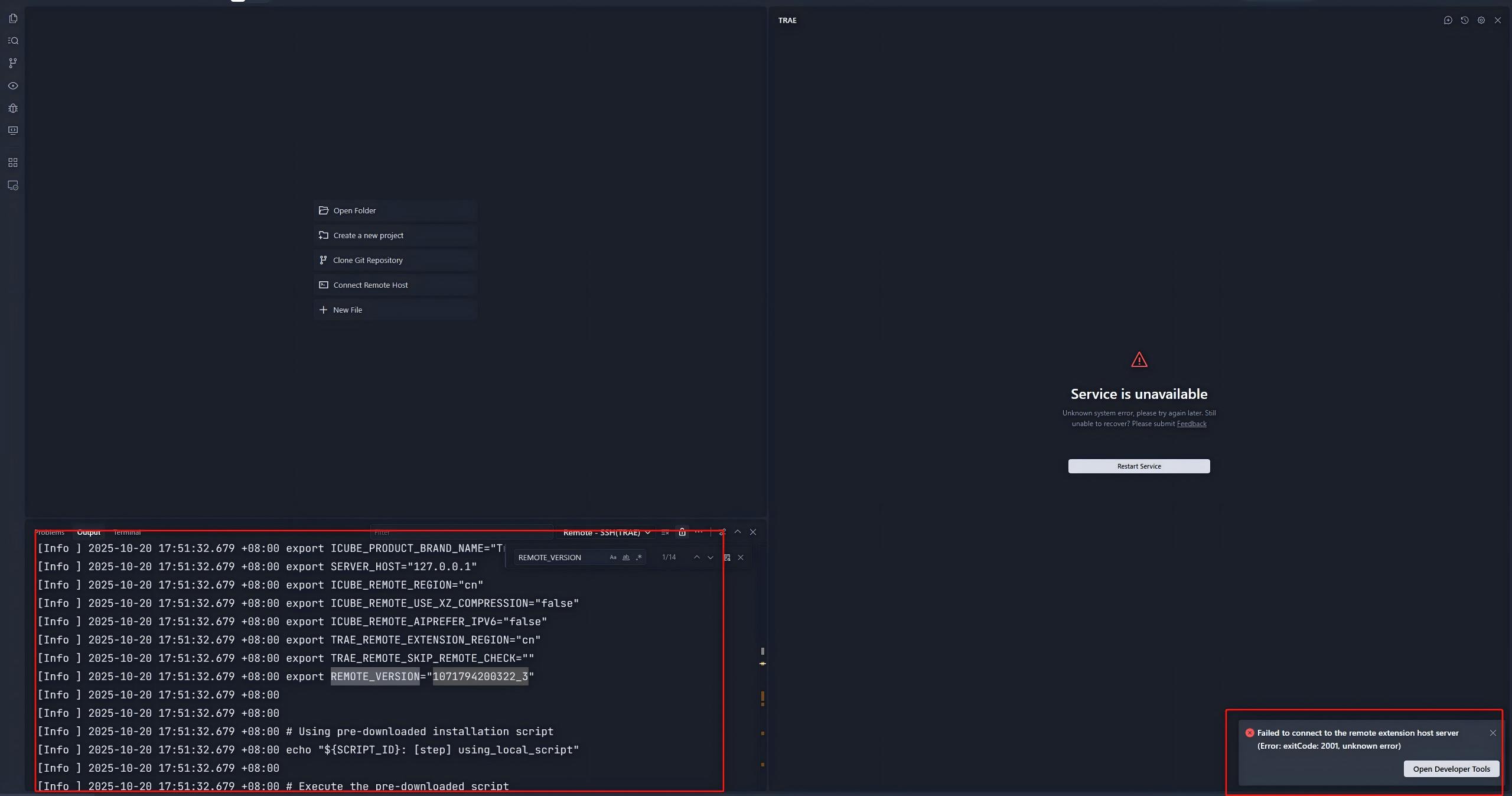Viewport: 1512px width, 796px height.
Task: Open the Remote Explorer sidebar icon
Action: (13, 186)
